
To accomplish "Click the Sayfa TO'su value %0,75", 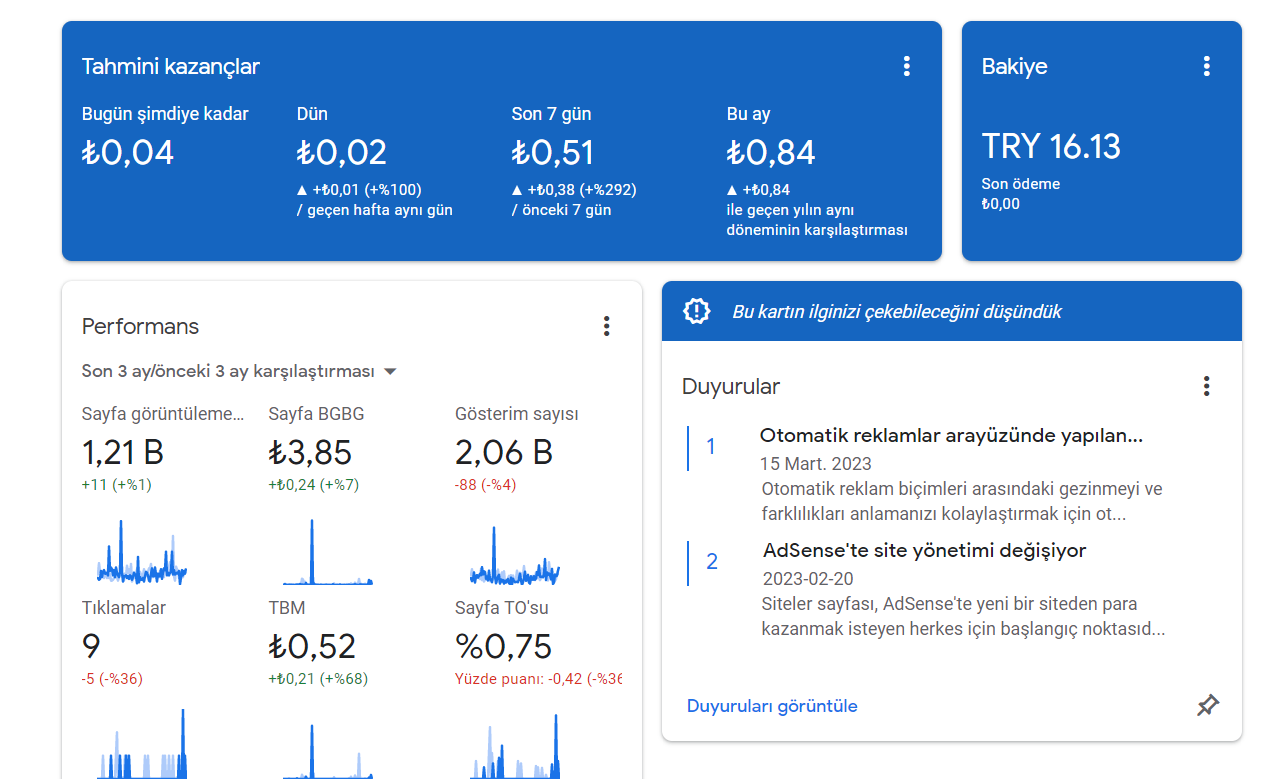I will click(503, 646).
